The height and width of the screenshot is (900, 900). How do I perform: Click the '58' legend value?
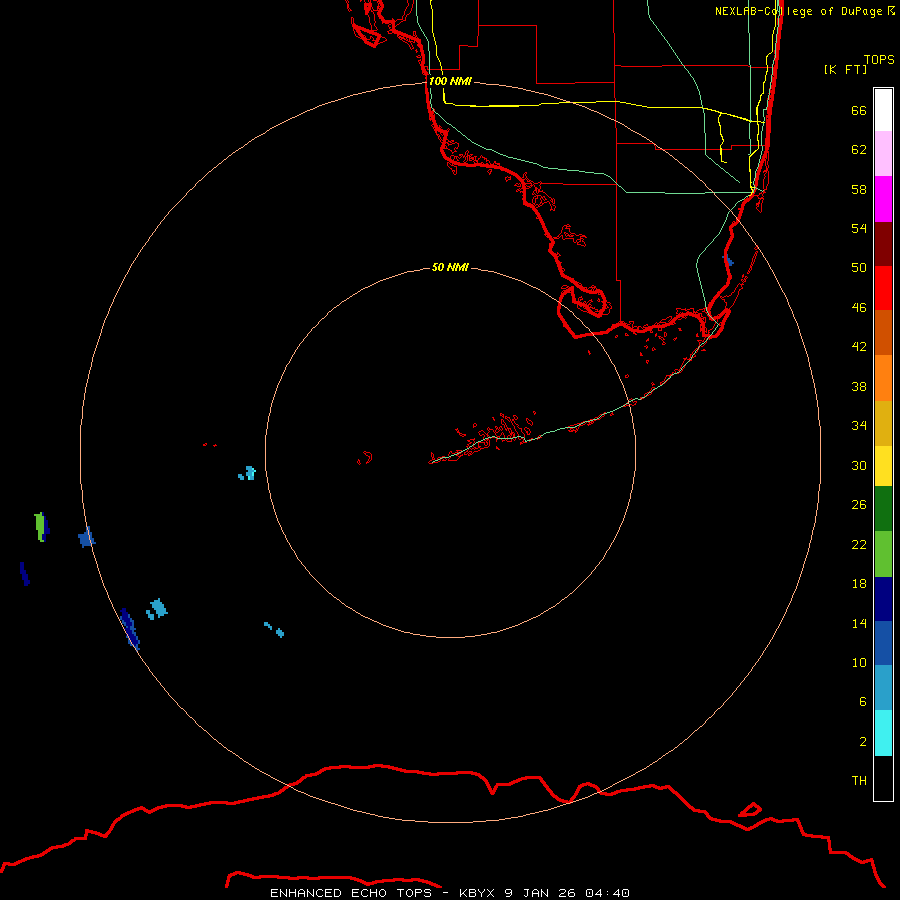(x=859, y=189)
